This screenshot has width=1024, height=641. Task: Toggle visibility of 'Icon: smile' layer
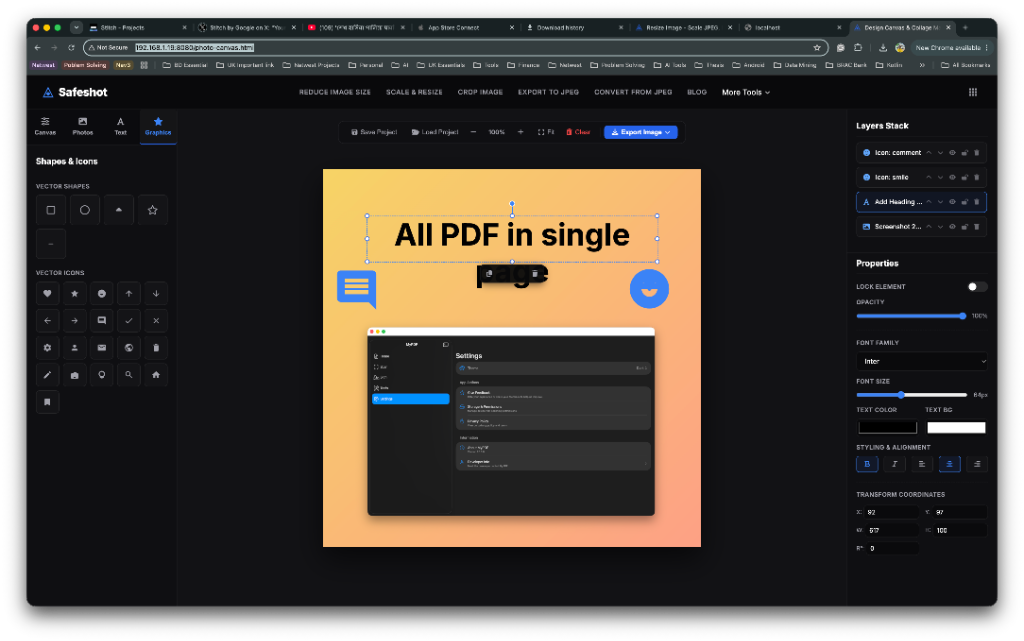click(952, 178)
